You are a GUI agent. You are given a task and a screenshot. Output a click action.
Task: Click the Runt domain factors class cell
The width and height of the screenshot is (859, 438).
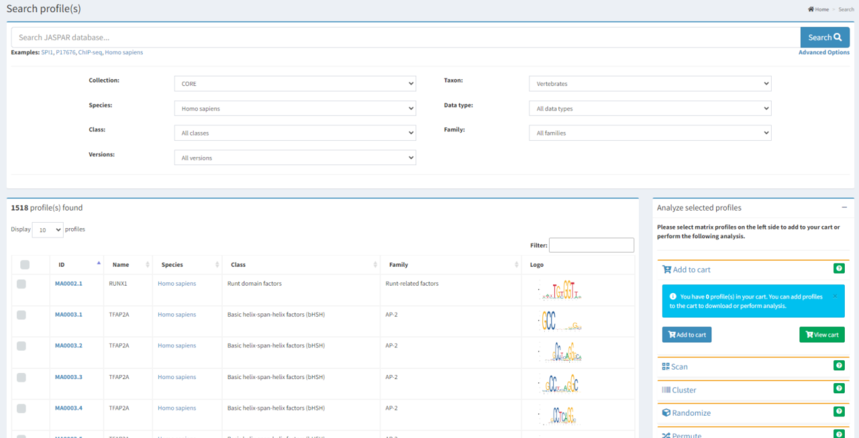(252, 284)
